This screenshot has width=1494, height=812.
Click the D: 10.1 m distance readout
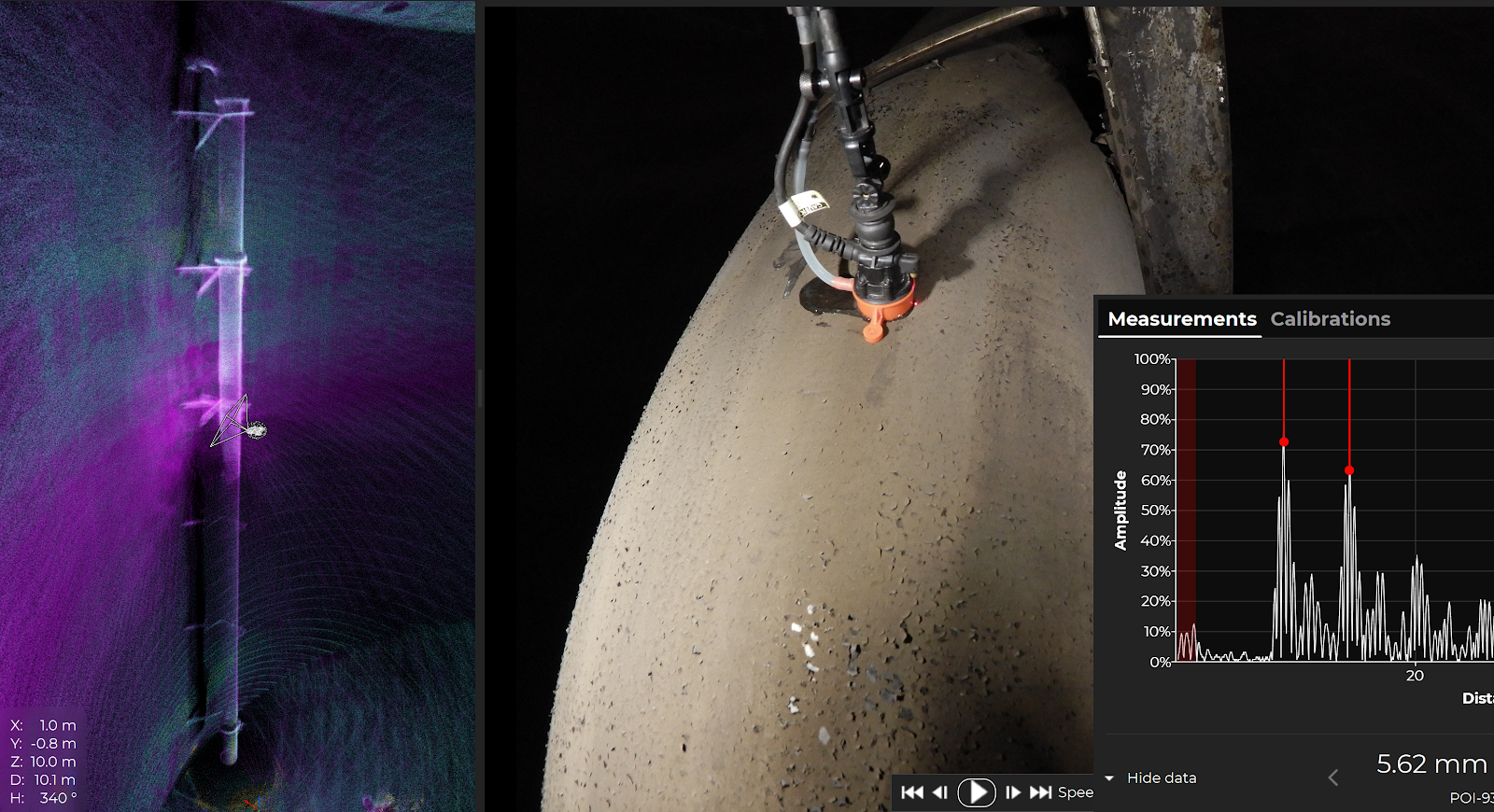coord(44,779)
